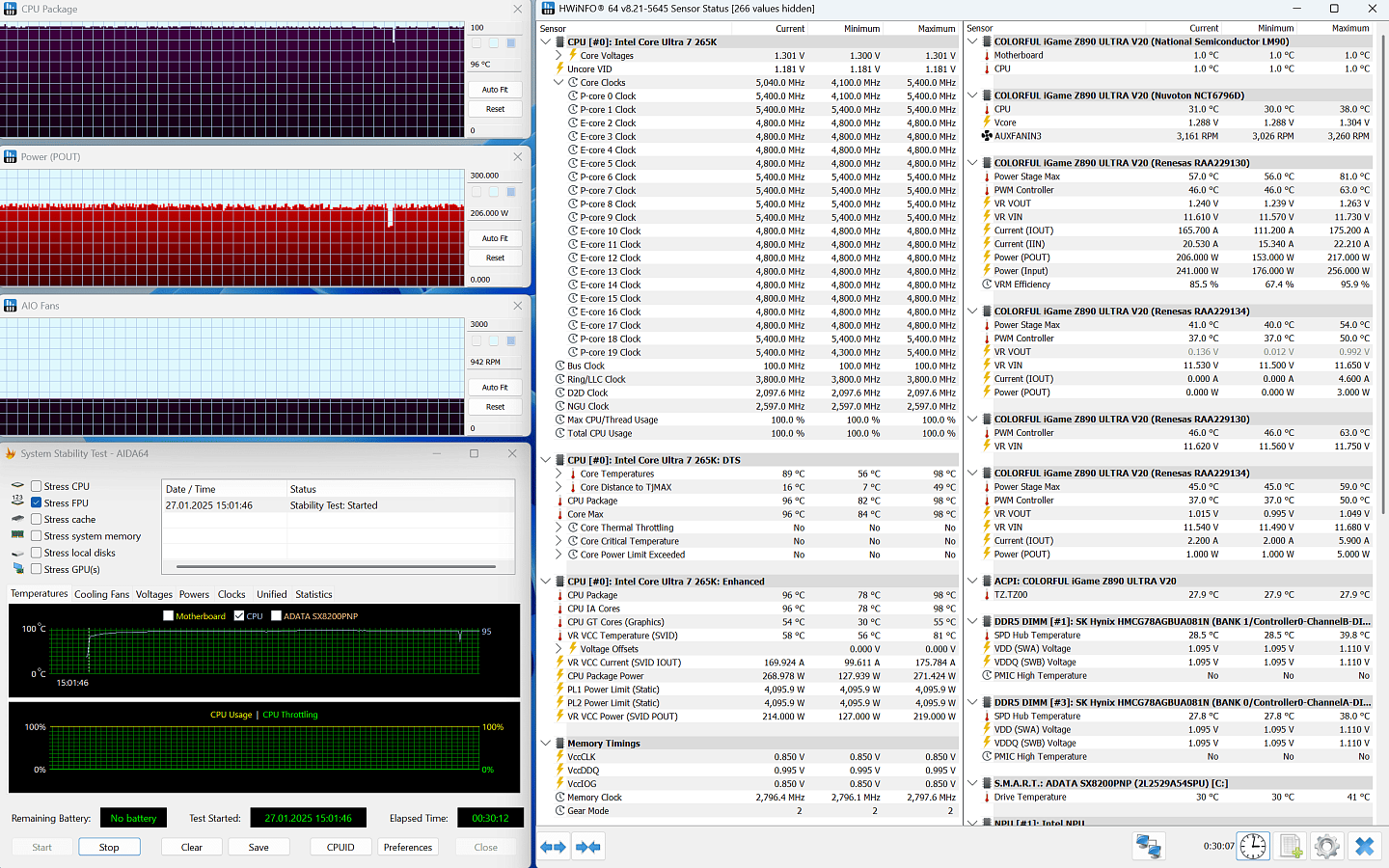Show ADATA SX8200PNP temperature in the graph
The width and height of the screenshot is (1389, 868).
click(x=276, y=615)
